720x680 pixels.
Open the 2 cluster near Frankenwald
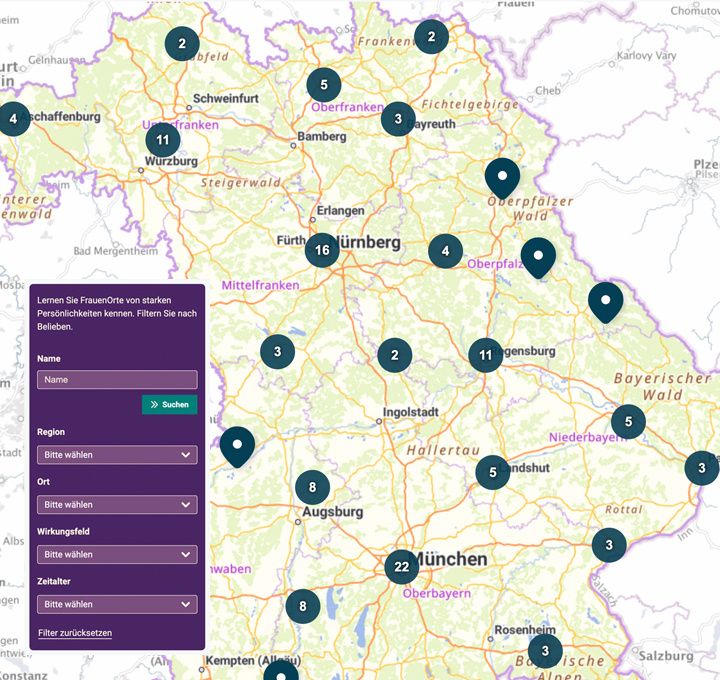tap(431, 37)
